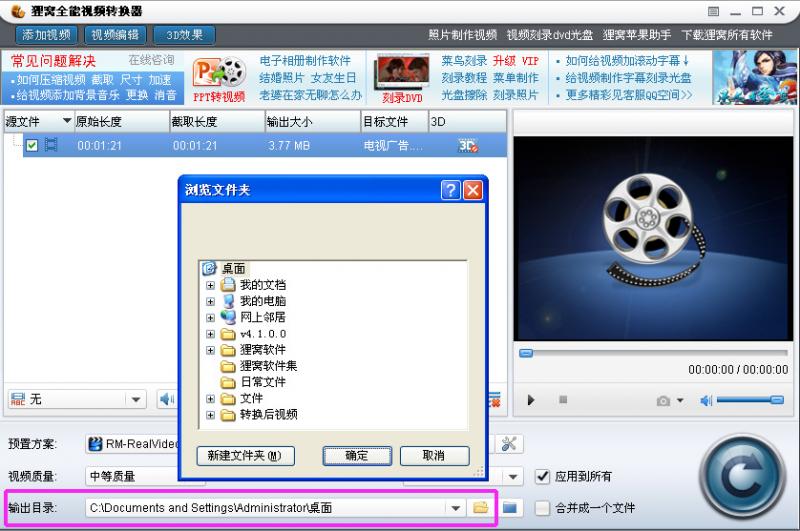Click the 3D effect icon in file row
Image resolution: width=800 pixels, height=531 pixels.
pyautogui.click(x=467, y=146)
